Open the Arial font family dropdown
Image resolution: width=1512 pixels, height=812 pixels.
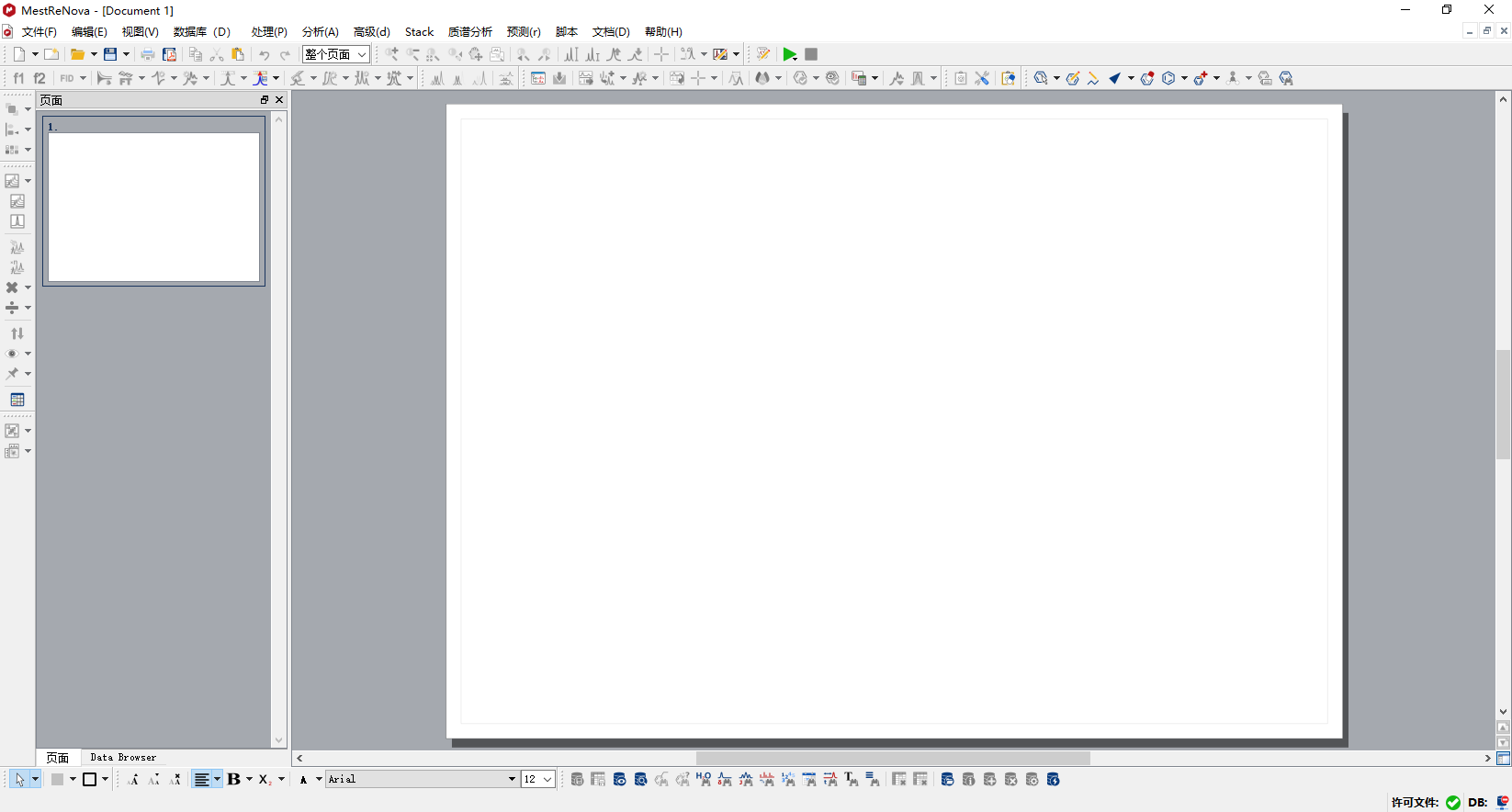pyautogui.click(x=422, y=780)
